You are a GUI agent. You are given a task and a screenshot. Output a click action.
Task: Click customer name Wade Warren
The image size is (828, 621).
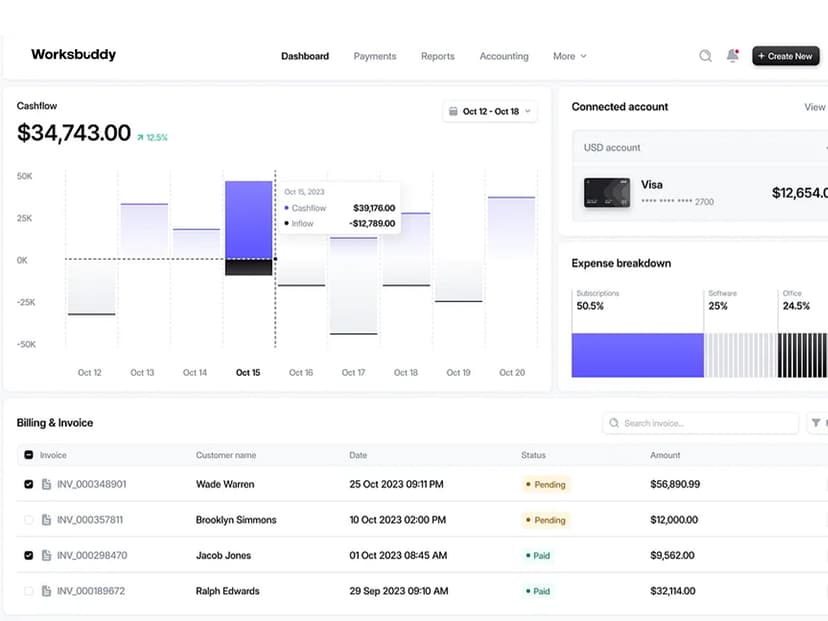(225, 484)
